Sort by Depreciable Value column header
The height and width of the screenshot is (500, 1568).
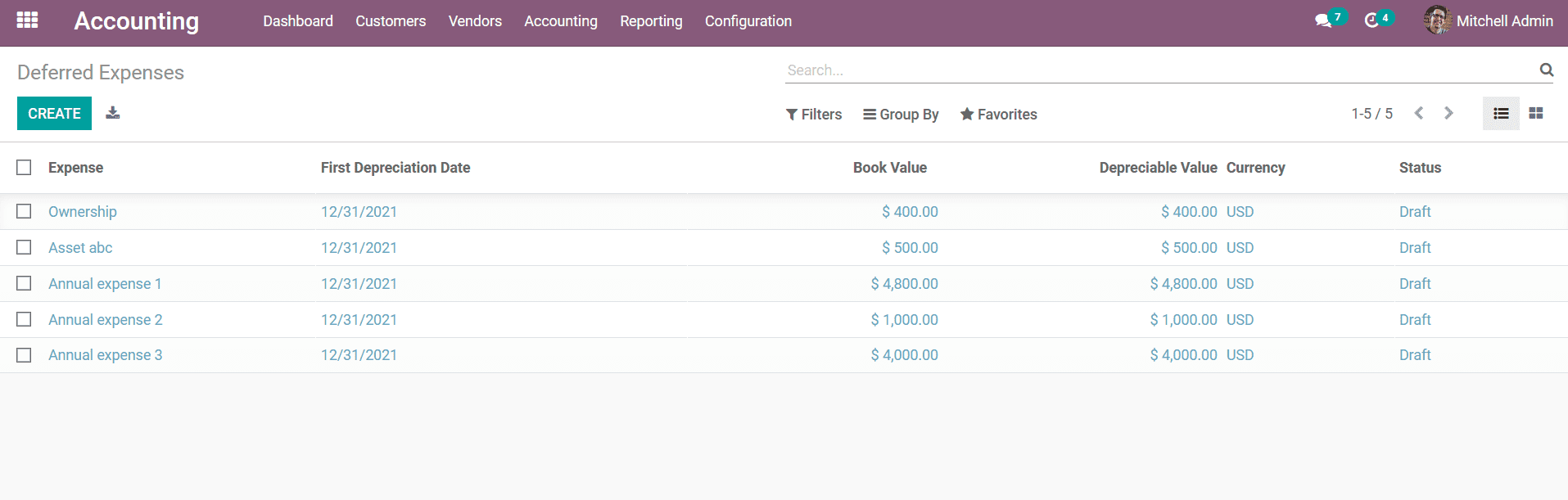coord(1158,168)
